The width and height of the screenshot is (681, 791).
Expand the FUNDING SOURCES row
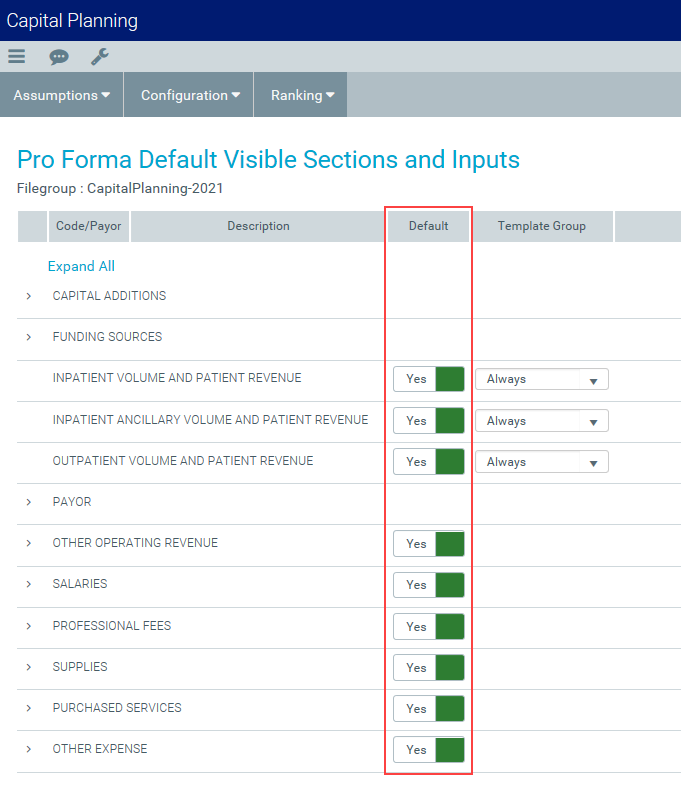(29, 338)
